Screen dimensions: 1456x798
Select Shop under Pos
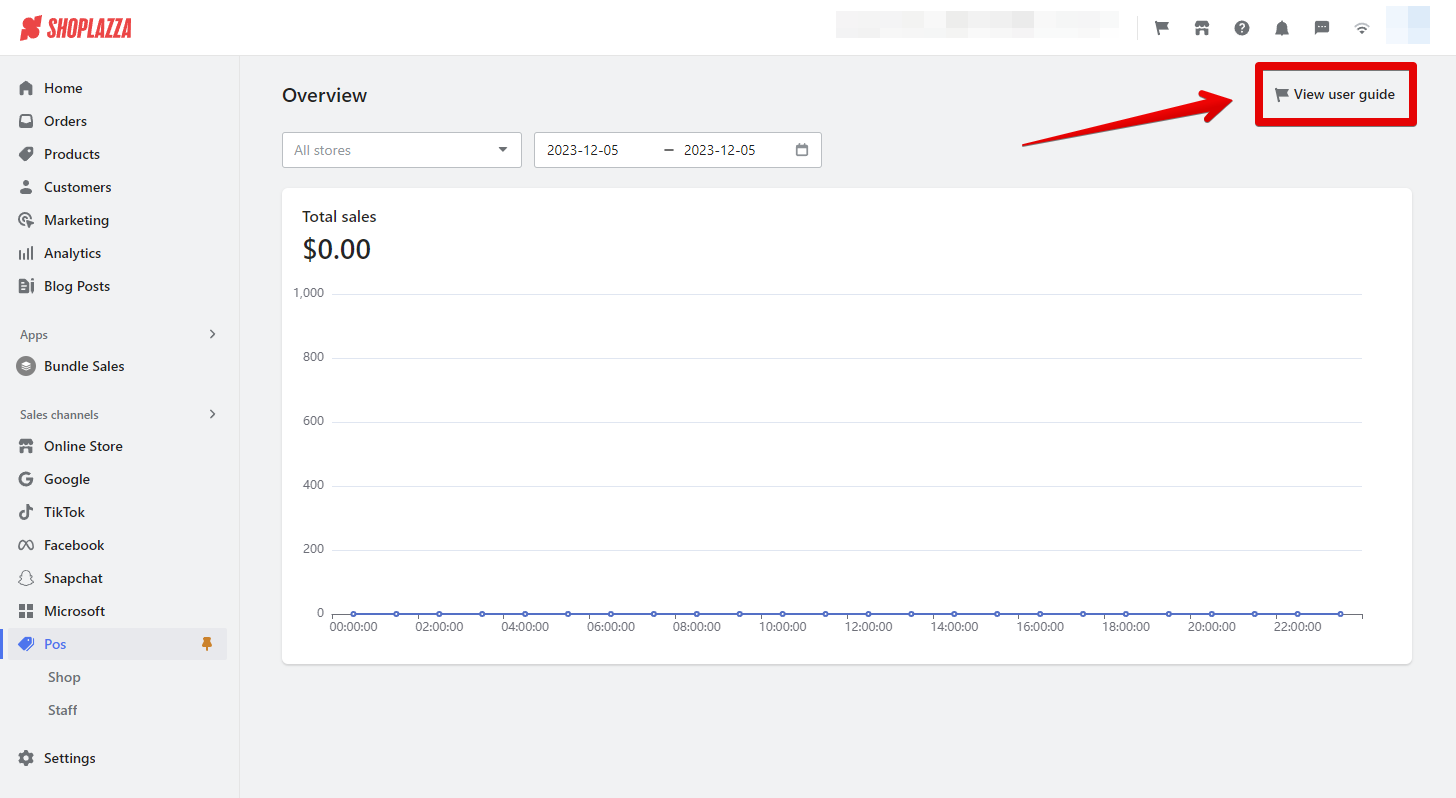pyautogui.click(x=64, y=677)
